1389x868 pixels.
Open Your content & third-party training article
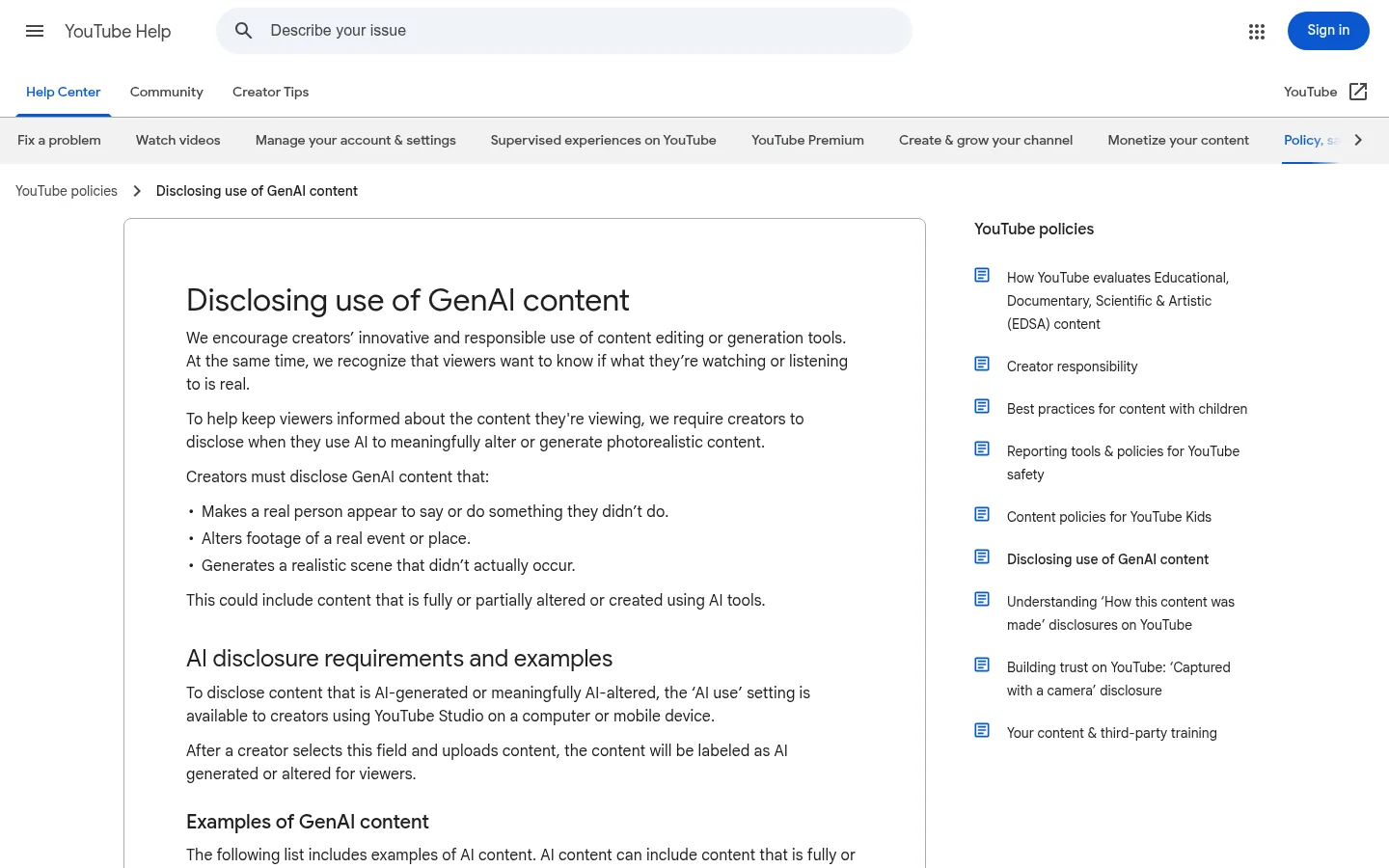tap(1112, 733)
